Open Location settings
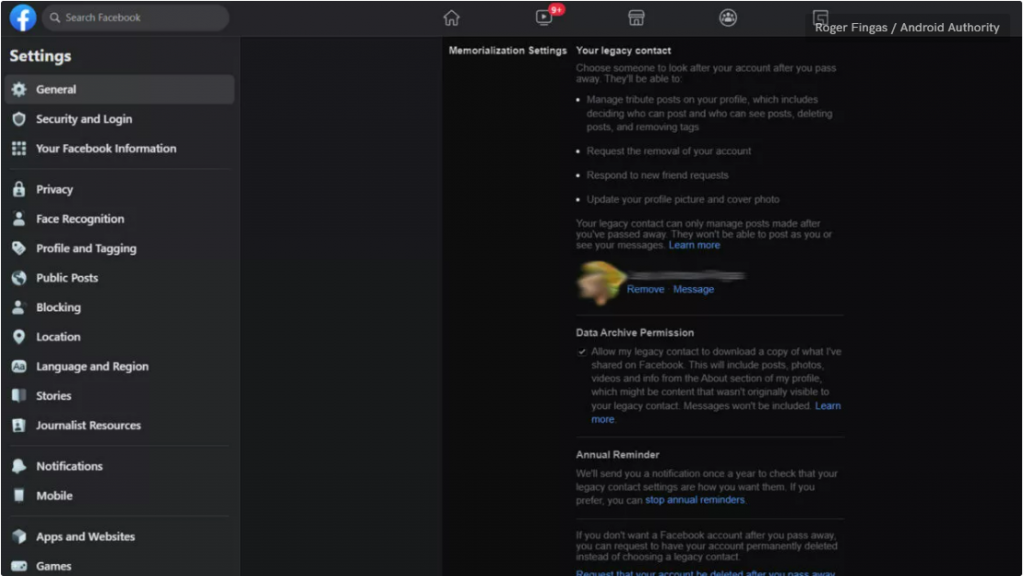The image size is (1024, 576). (x=120, y=337)
